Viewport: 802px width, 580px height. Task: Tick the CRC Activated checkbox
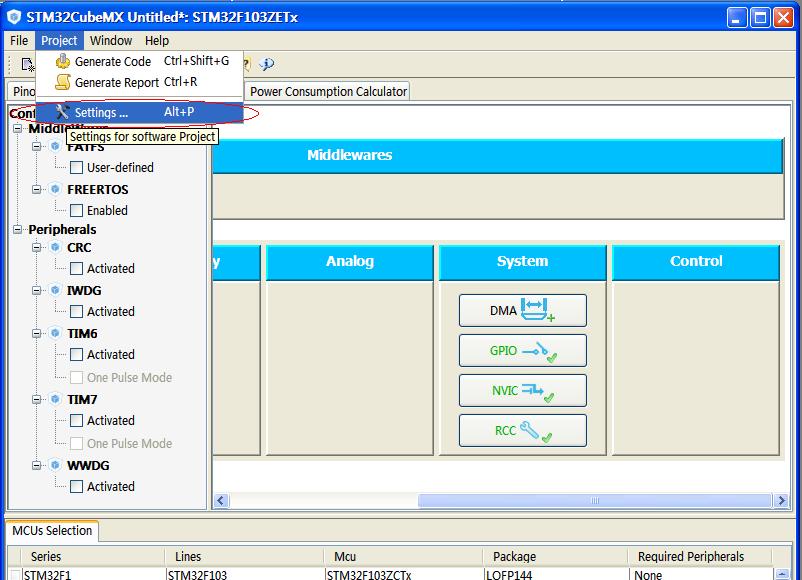[76, 269]
